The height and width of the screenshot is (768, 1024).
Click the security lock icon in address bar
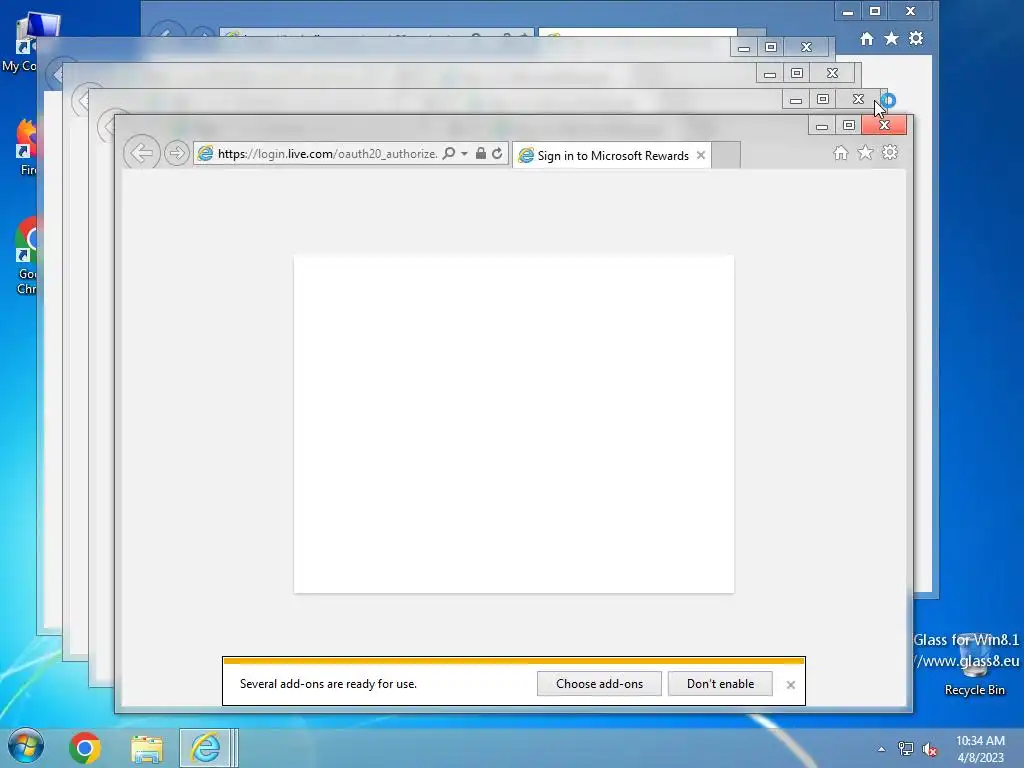481,153
